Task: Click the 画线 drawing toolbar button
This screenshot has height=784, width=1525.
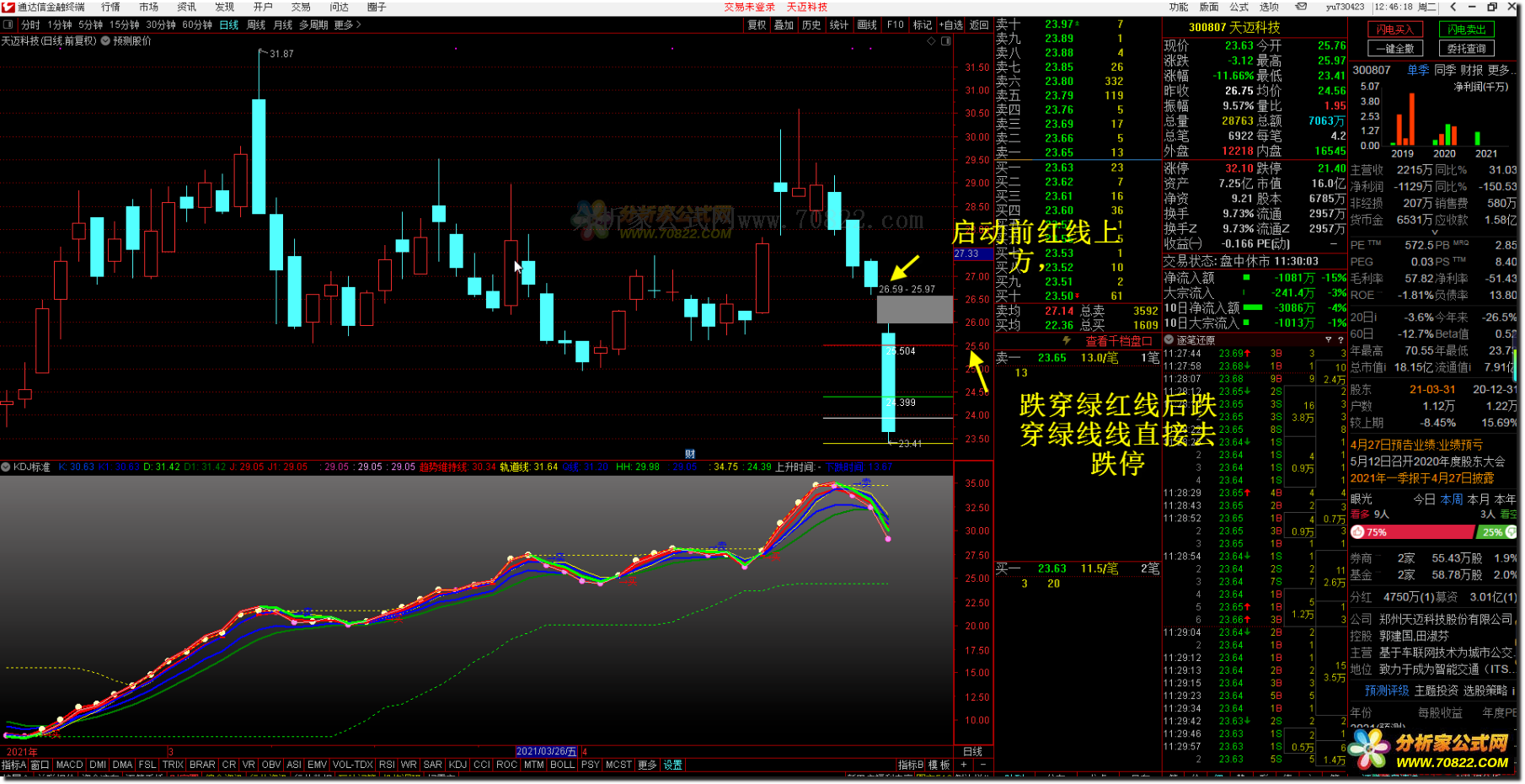Action: pos(867,25)
